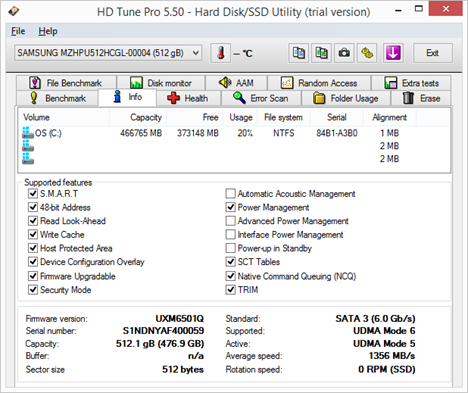Click the third volume drive icon
The height and width of the screenshot is (393, 468).
[x=28, y=158]
